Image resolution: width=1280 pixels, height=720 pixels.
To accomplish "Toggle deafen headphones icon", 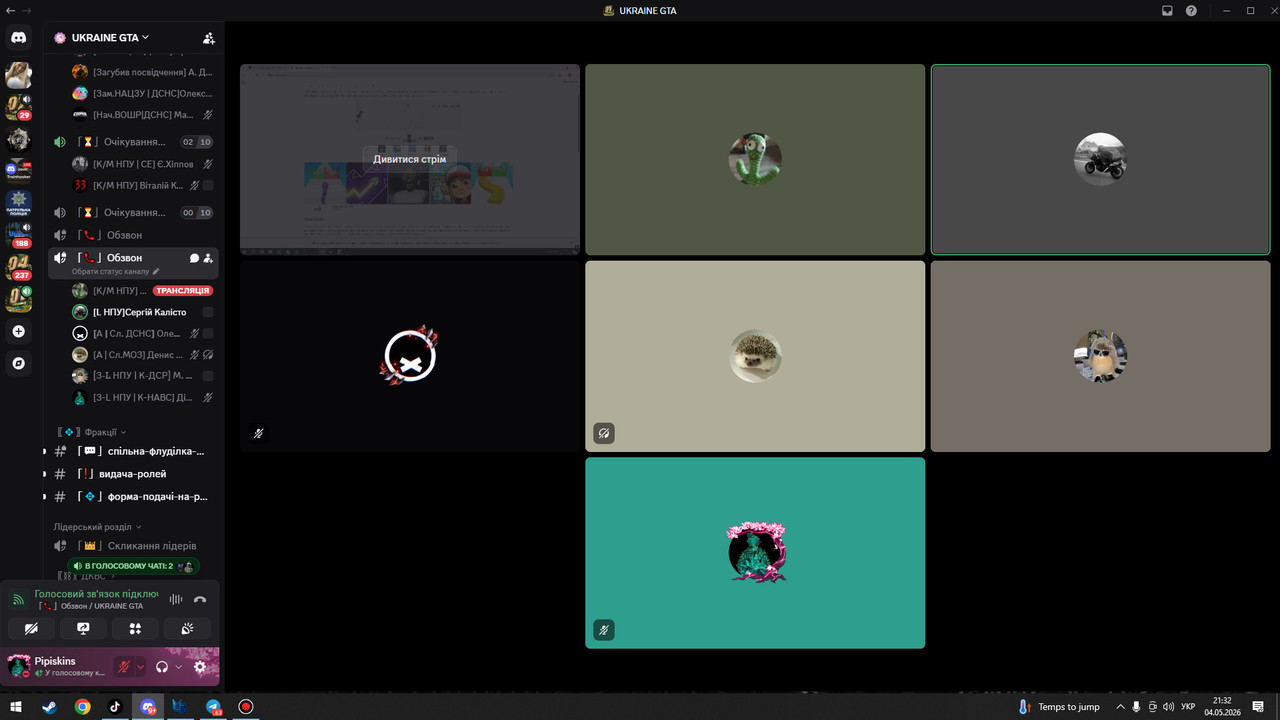I will 162,667.
